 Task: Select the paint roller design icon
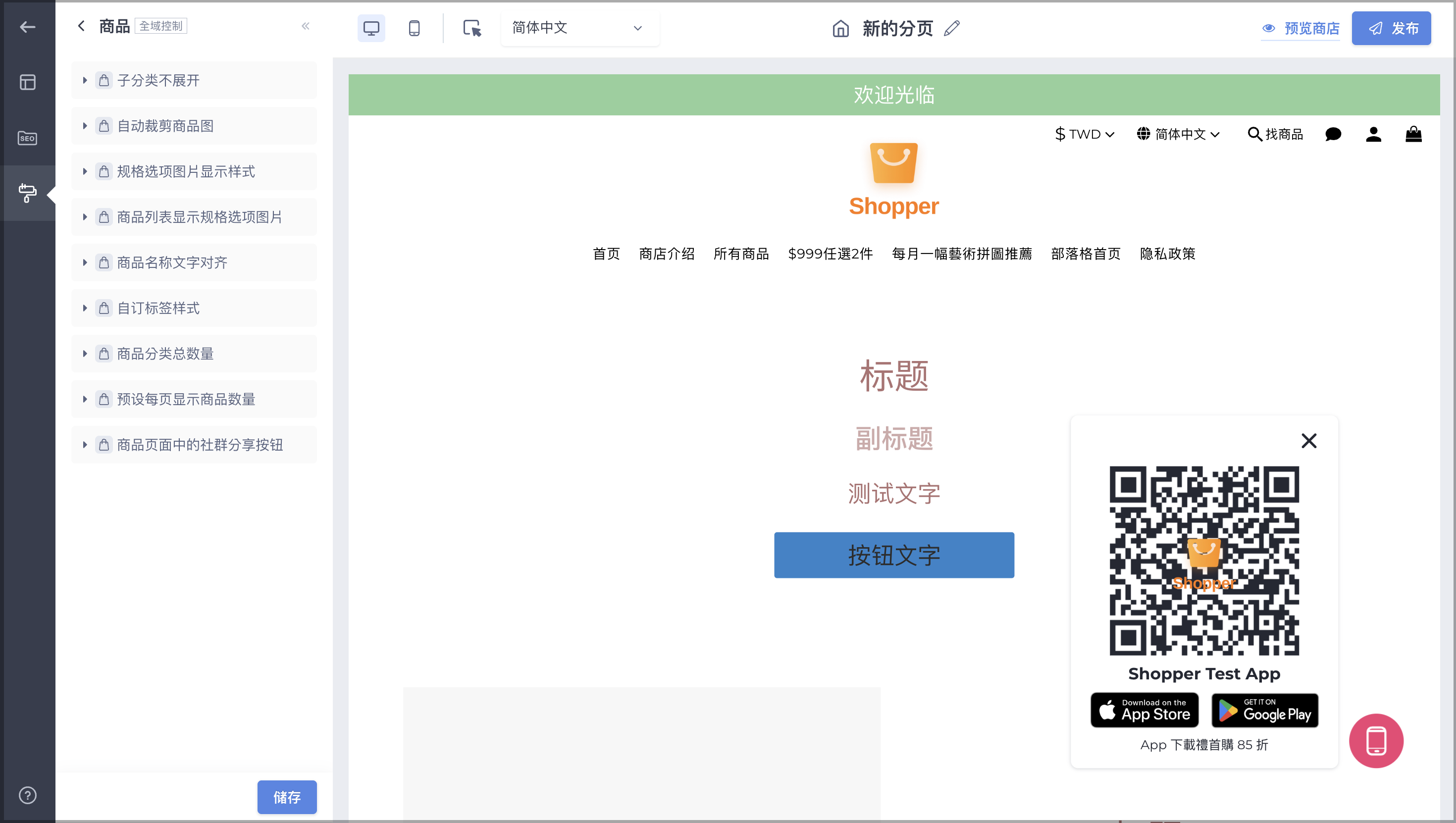coord(27,193)
